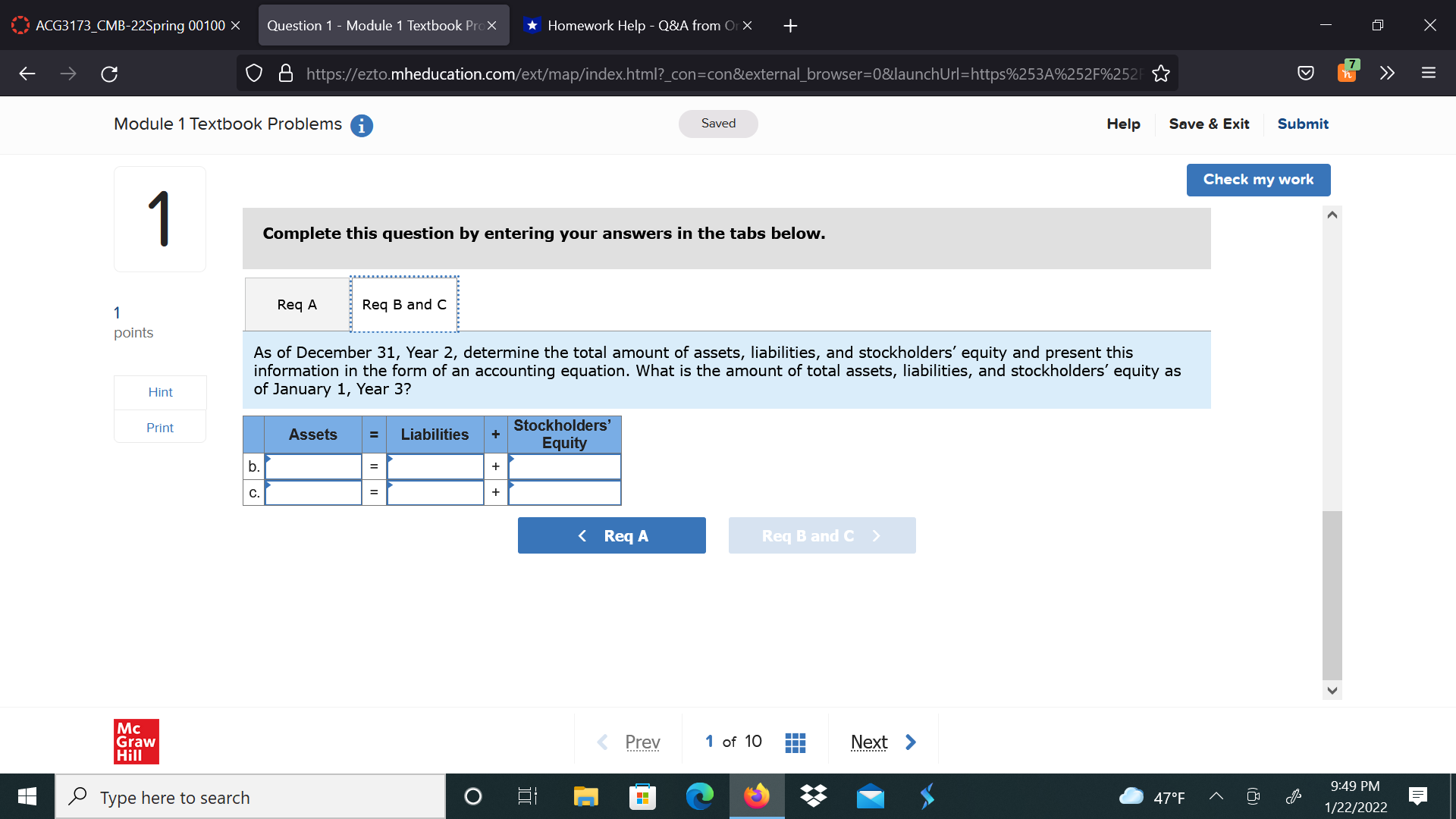Open Dropbox from the taskbar

[814, 796]
